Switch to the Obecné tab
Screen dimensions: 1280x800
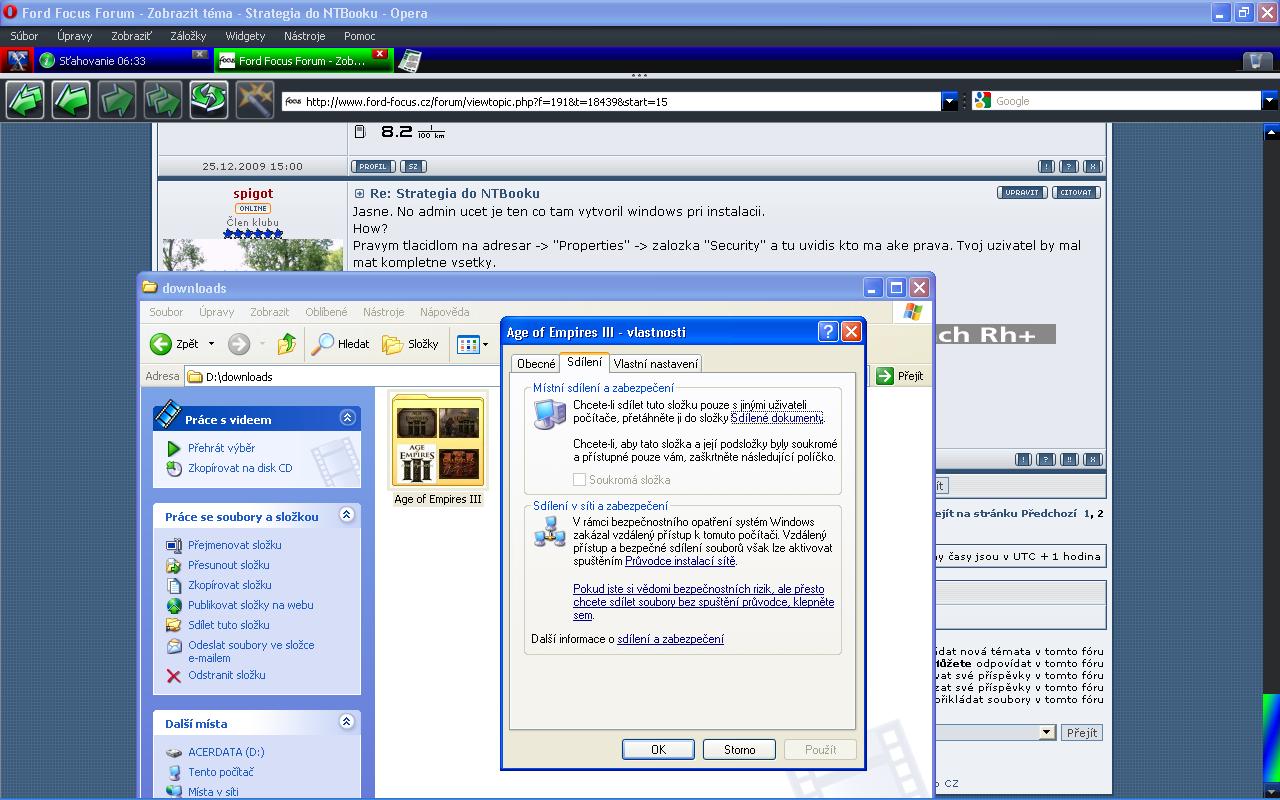tap(536, 364)
